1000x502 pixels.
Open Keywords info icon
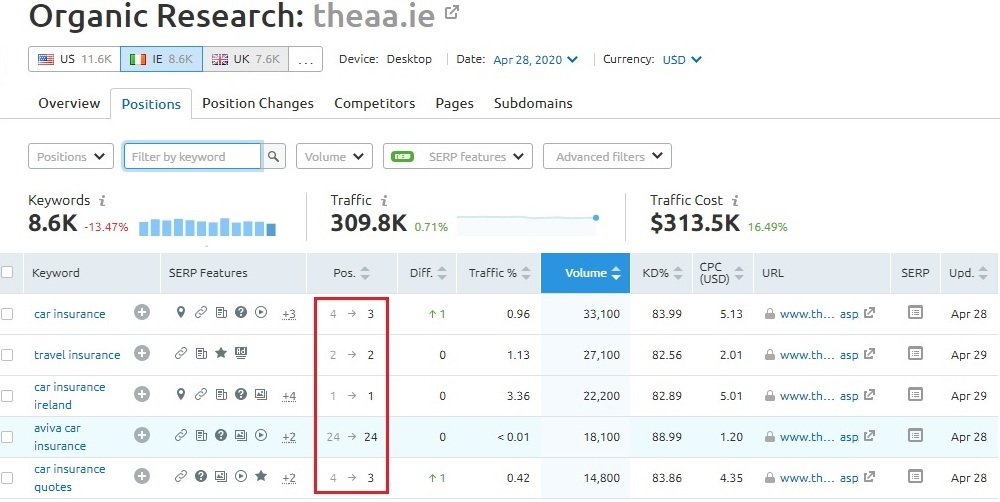click(x=102, y=200)
